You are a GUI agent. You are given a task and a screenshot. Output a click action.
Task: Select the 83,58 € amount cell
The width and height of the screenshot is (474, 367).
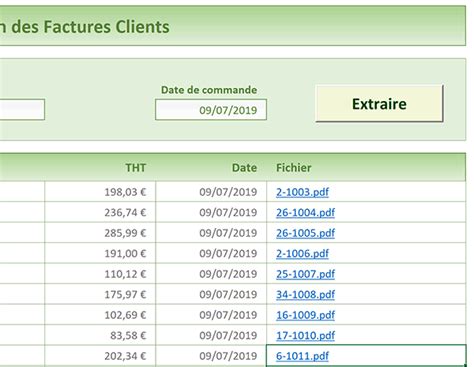[100, 336]
